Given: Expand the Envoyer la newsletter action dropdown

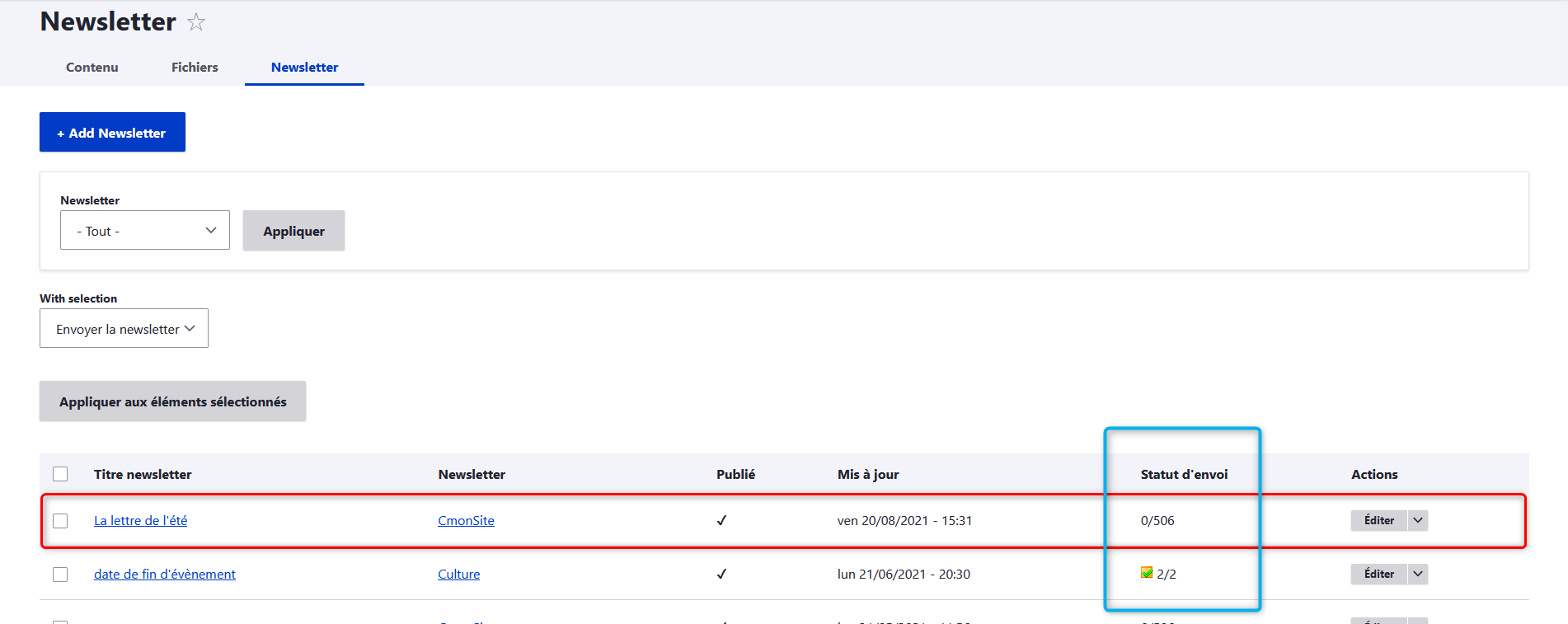Looking at the screenshot, I should click(124, 329).
